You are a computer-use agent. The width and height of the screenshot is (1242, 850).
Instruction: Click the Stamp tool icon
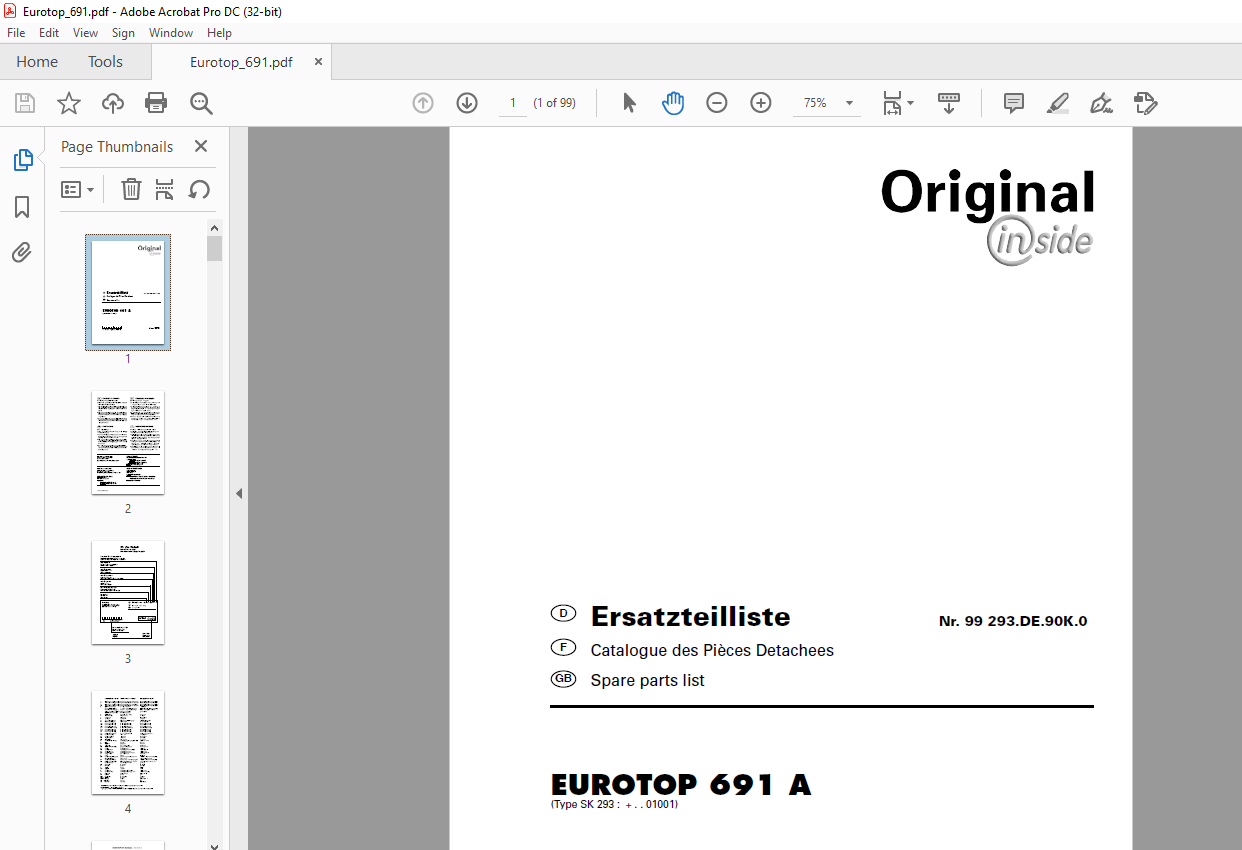point(1146,103)
